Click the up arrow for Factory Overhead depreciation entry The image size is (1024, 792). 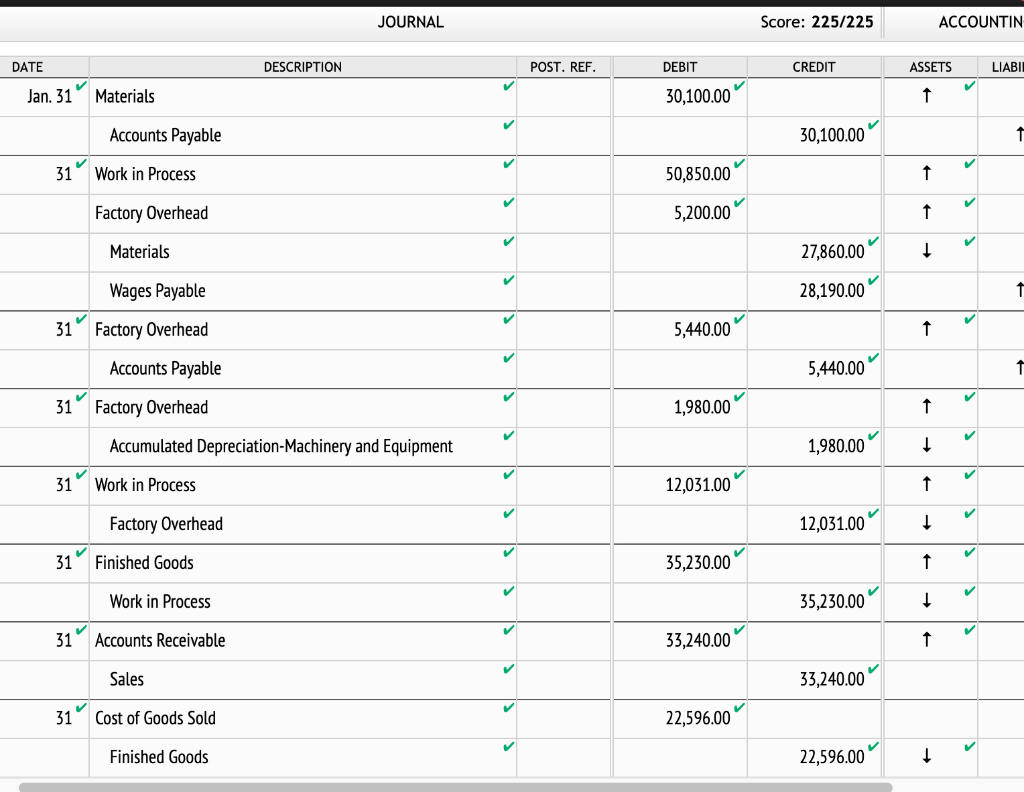coord(928,407)
